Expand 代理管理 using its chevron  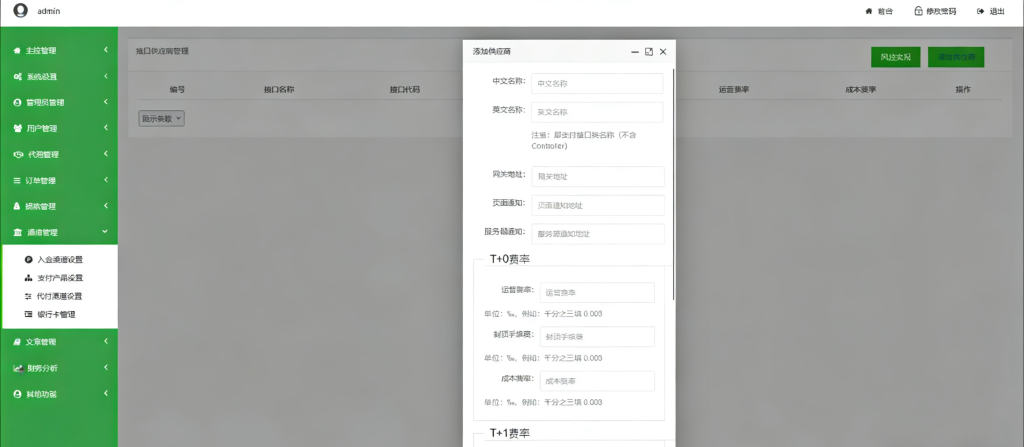pos(105,154)
